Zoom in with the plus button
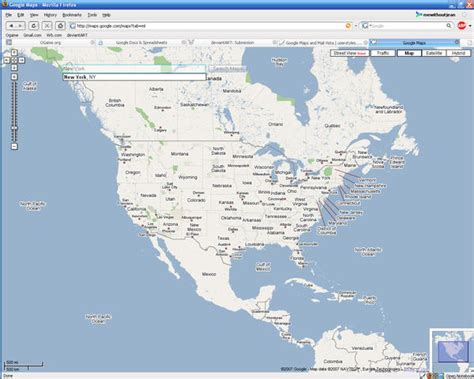474x379 pixels. (x=14, y=77)
